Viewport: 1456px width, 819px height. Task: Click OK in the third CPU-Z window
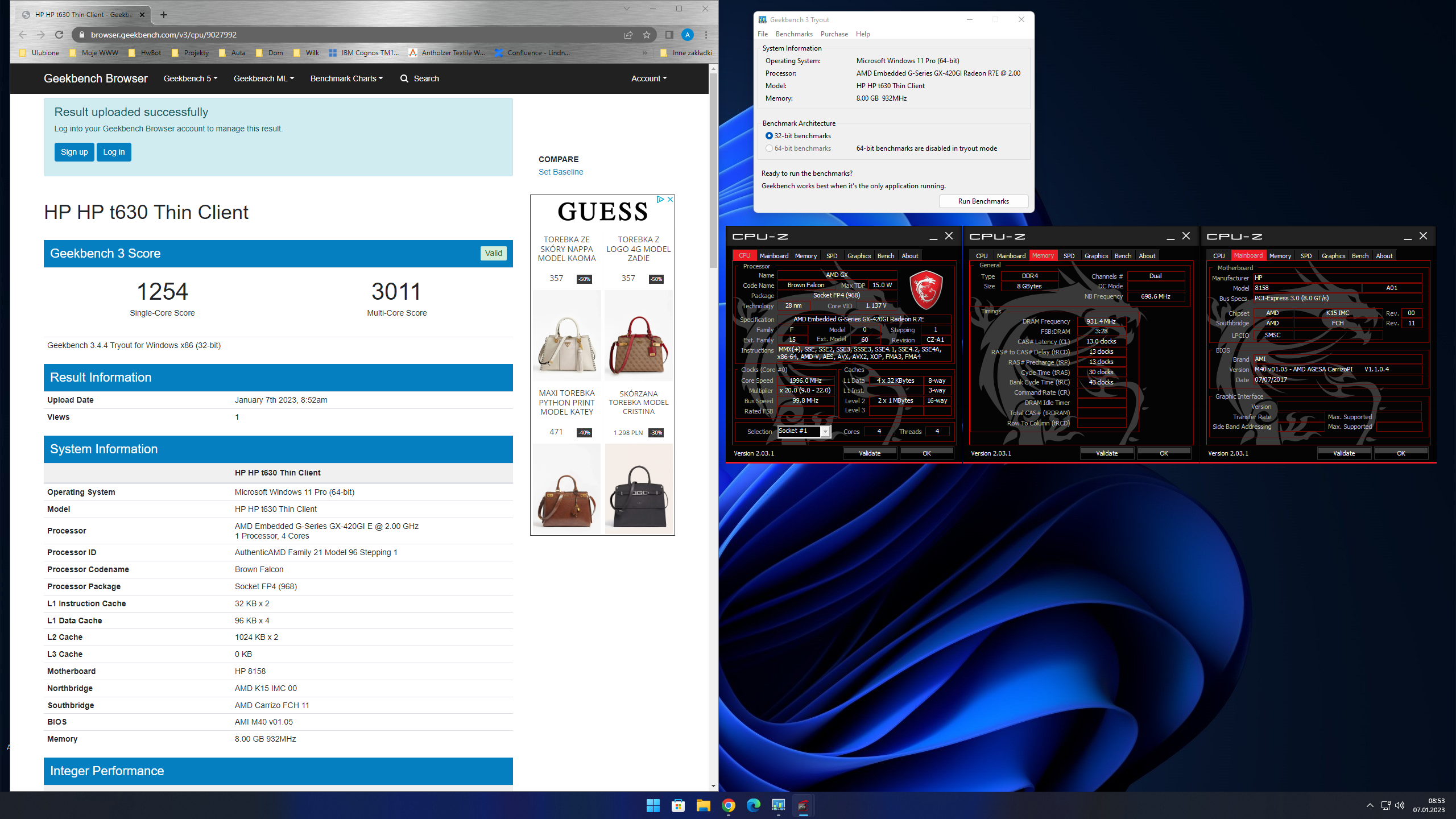(1401, 453)
